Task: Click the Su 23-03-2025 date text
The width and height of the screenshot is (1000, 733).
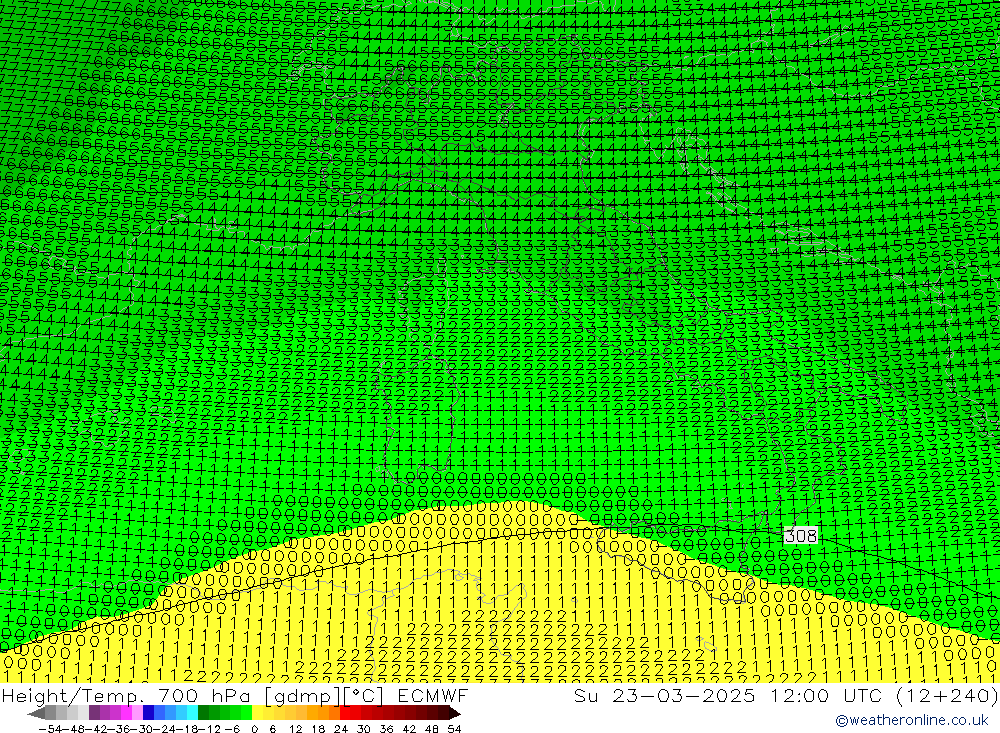Action: coord(664,695)
